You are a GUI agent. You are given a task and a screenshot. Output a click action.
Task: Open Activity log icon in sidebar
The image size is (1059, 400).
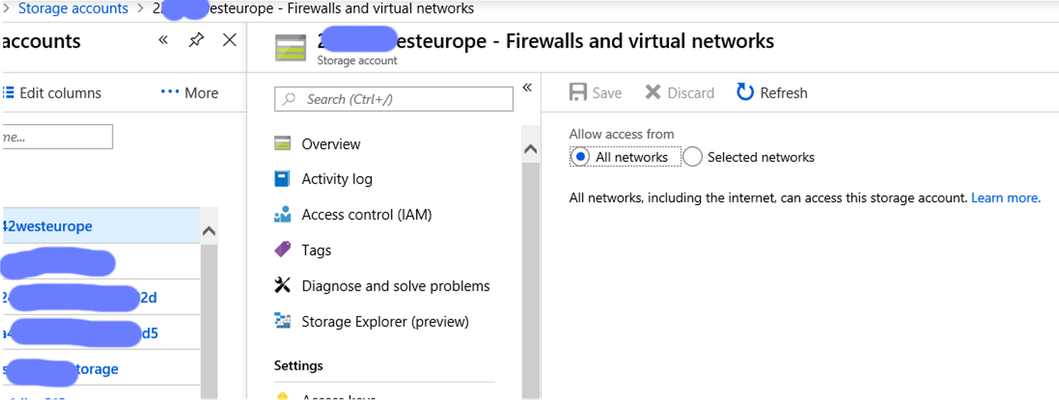[x=282, y=179]
